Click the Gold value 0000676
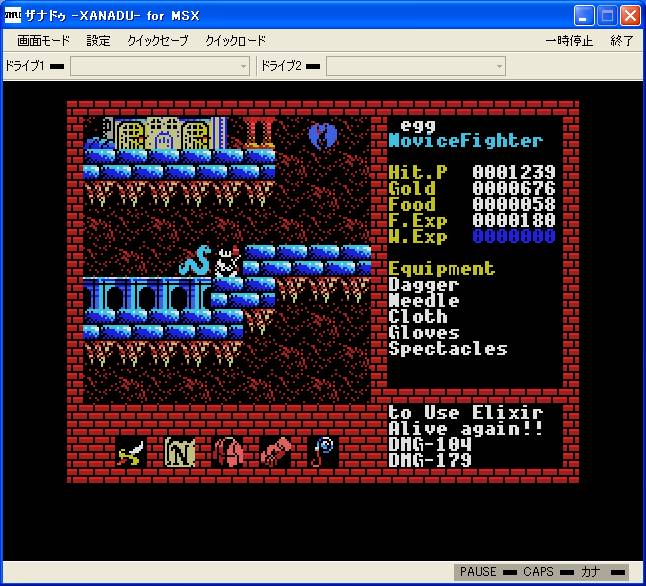 [x=514, y=188]
